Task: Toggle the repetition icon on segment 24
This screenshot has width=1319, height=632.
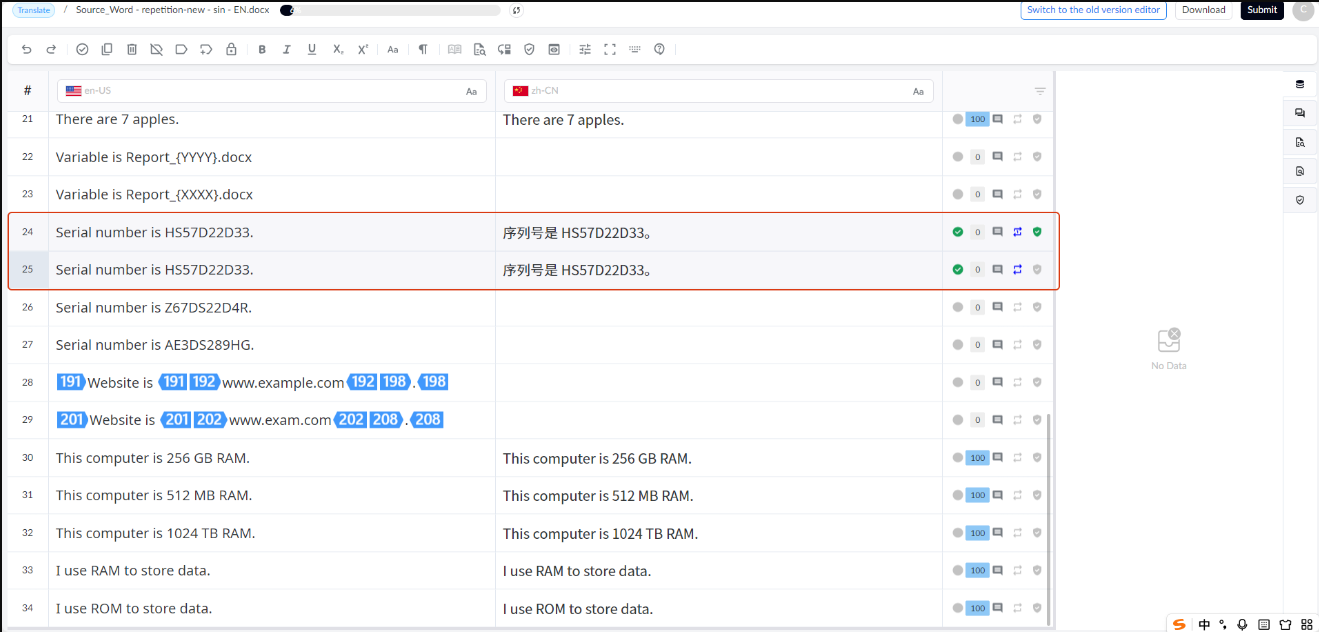Action: [x=1017, y=232]
